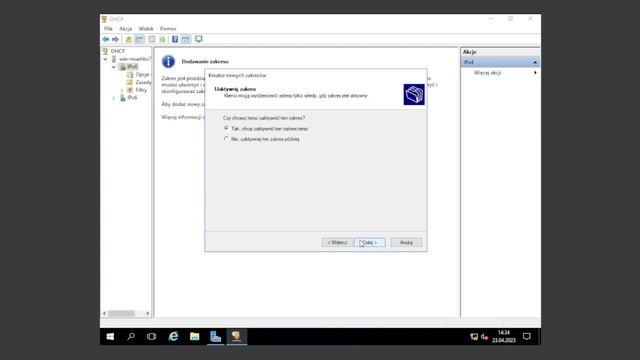This screenshot has height=360, width=640.
Task: Click the IPv4 header in Akcje pane
Action: 500,62
